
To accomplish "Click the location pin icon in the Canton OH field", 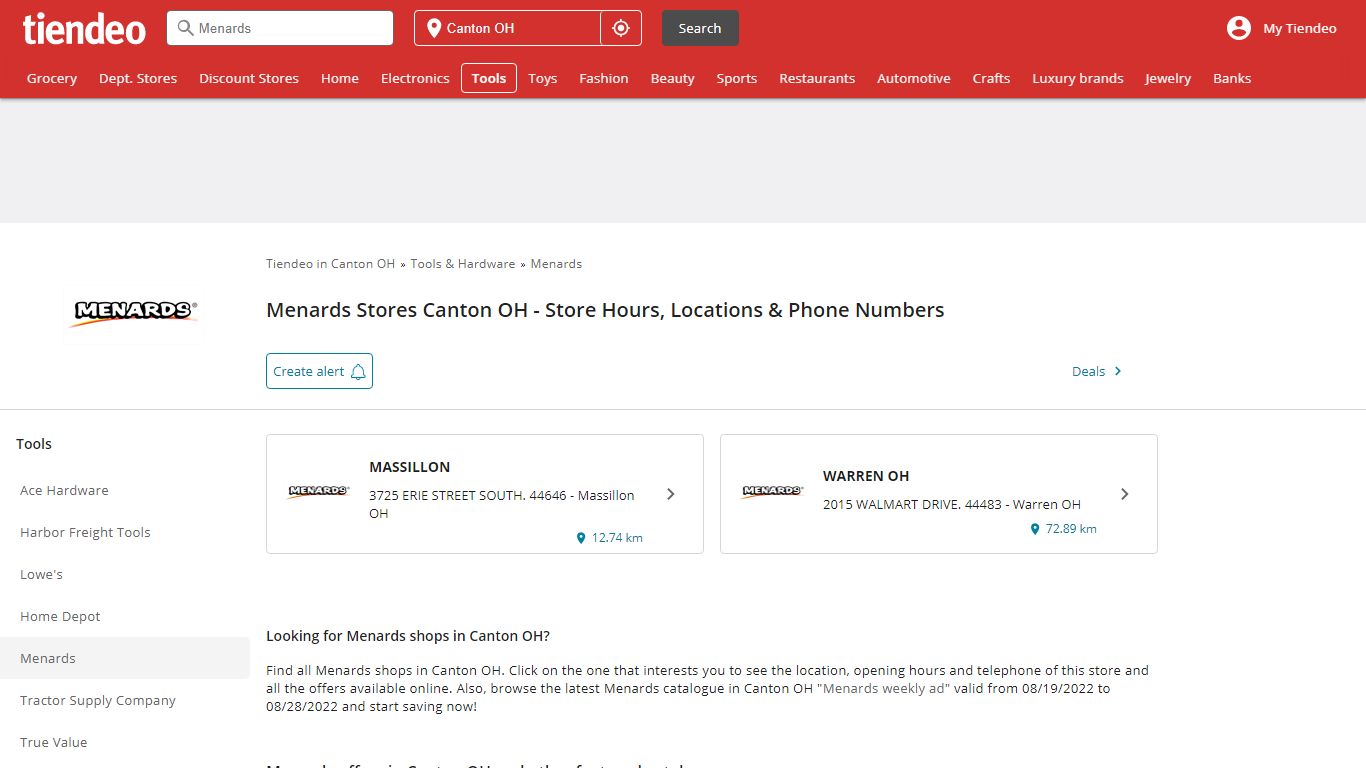I will coord(434,28).
